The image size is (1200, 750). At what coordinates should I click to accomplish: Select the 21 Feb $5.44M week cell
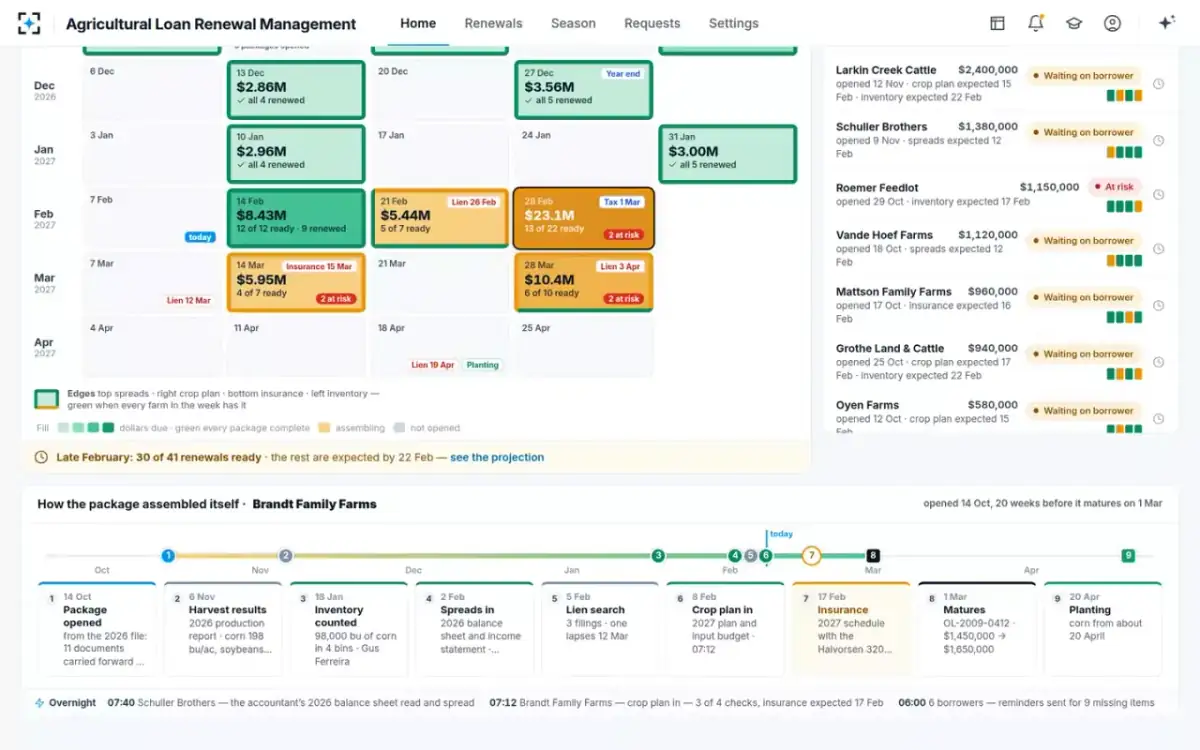point(439,218)
